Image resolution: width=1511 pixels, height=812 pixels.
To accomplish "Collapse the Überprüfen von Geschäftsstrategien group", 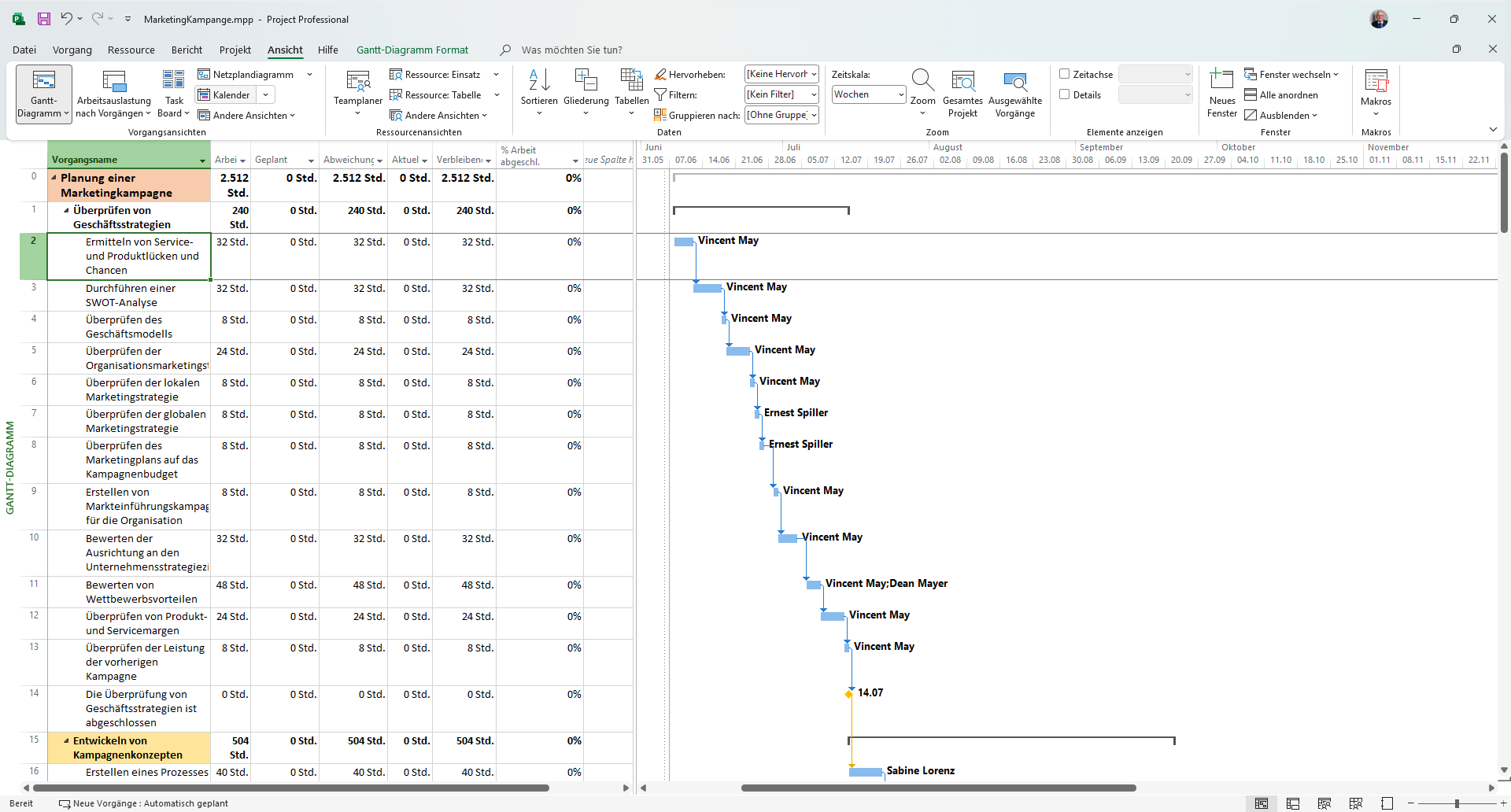I will coord(67,210).
